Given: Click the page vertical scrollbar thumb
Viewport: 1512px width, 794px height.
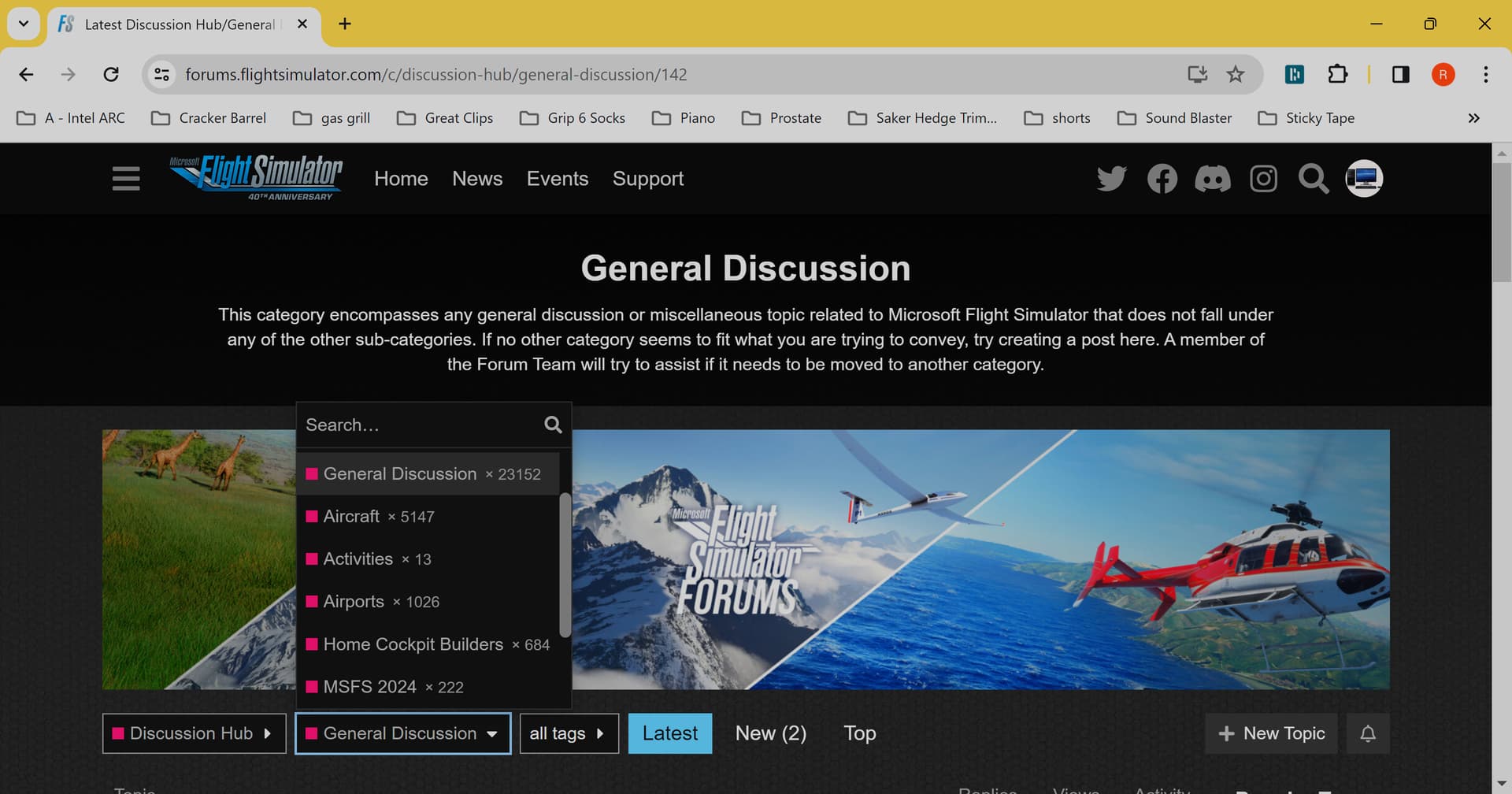Looking at the screenshot, I should coord(1502,222).
